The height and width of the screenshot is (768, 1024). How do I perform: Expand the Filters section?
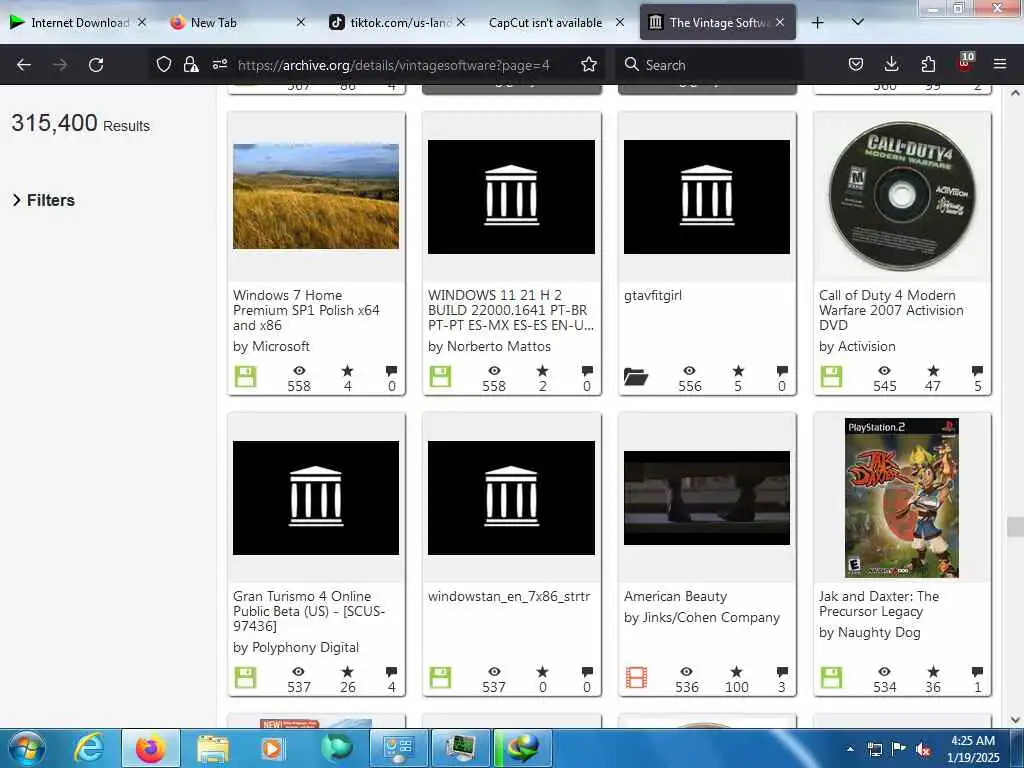click(x=44, y=200)
